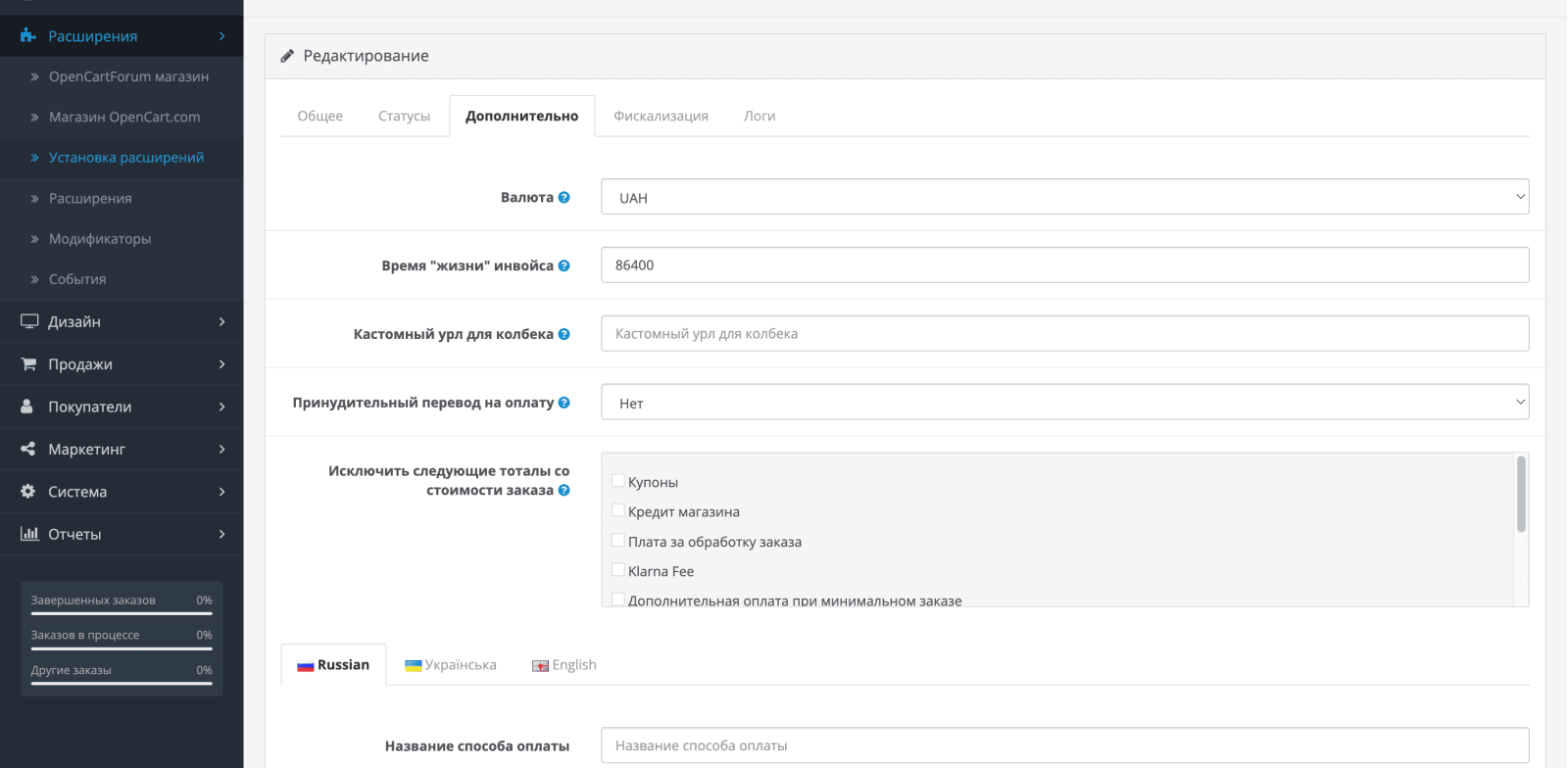This screenshot has height=768, width=1568.
Task: Switch to Українська language tab
Action: pyautogui.click(x=451, y=664)
